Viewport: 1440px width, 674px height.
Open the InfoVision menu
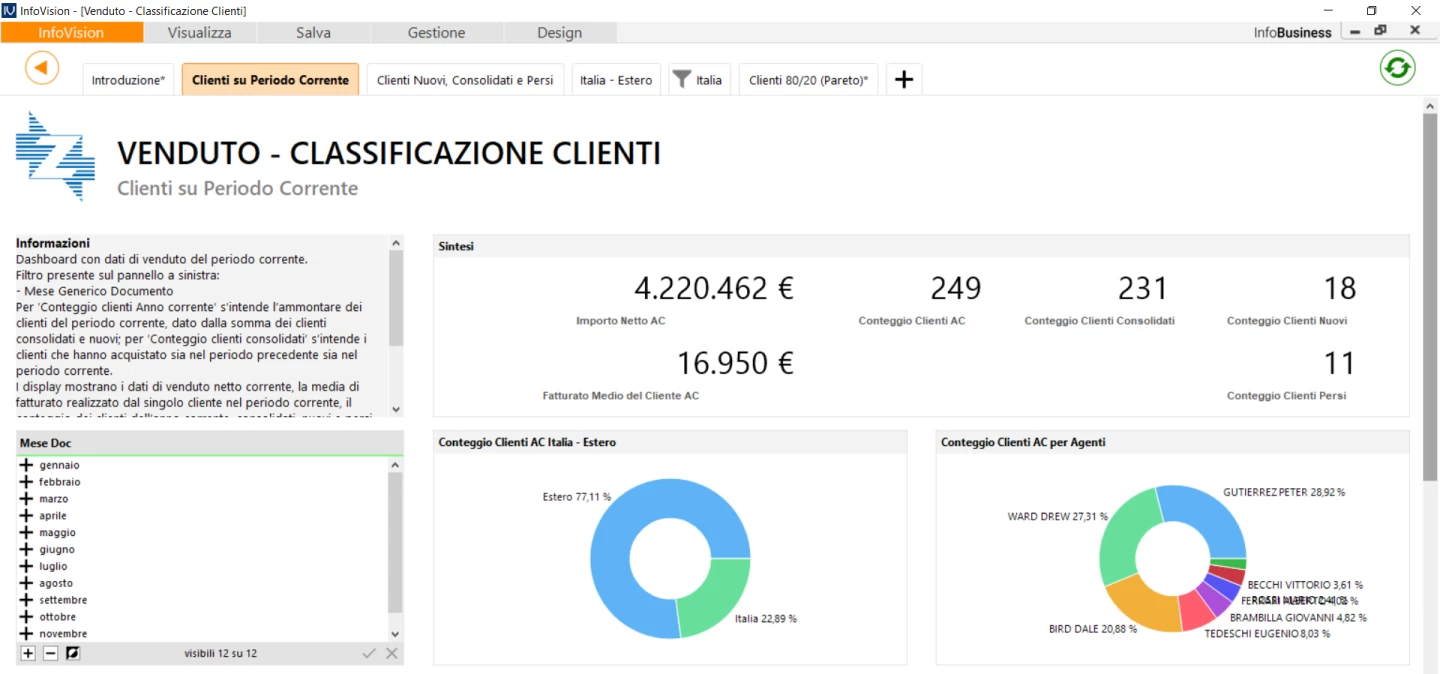click(72, 32)
